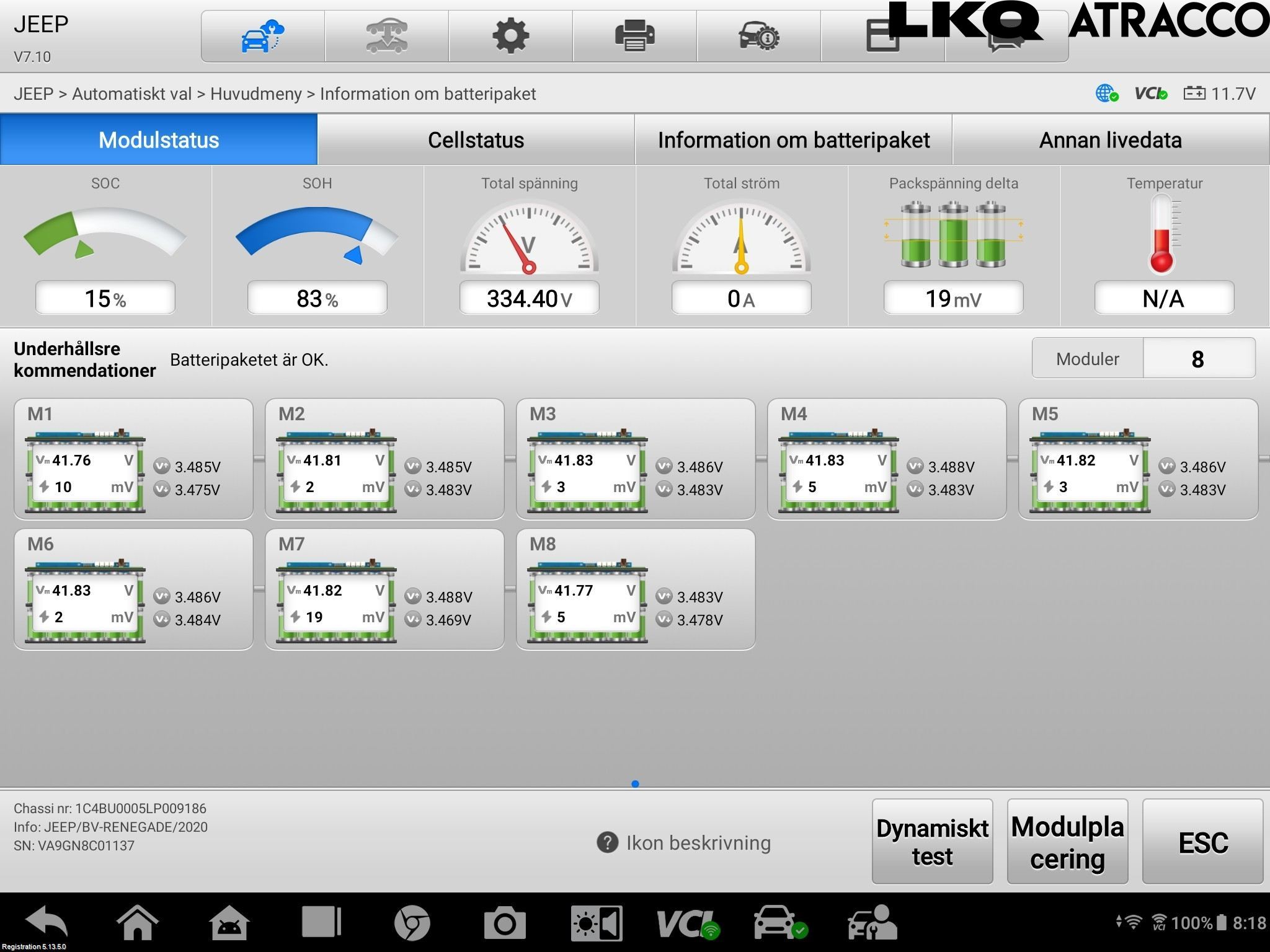Go back using the Android back arrow
The image size is (1270, 952).
[x=47, y=922]
